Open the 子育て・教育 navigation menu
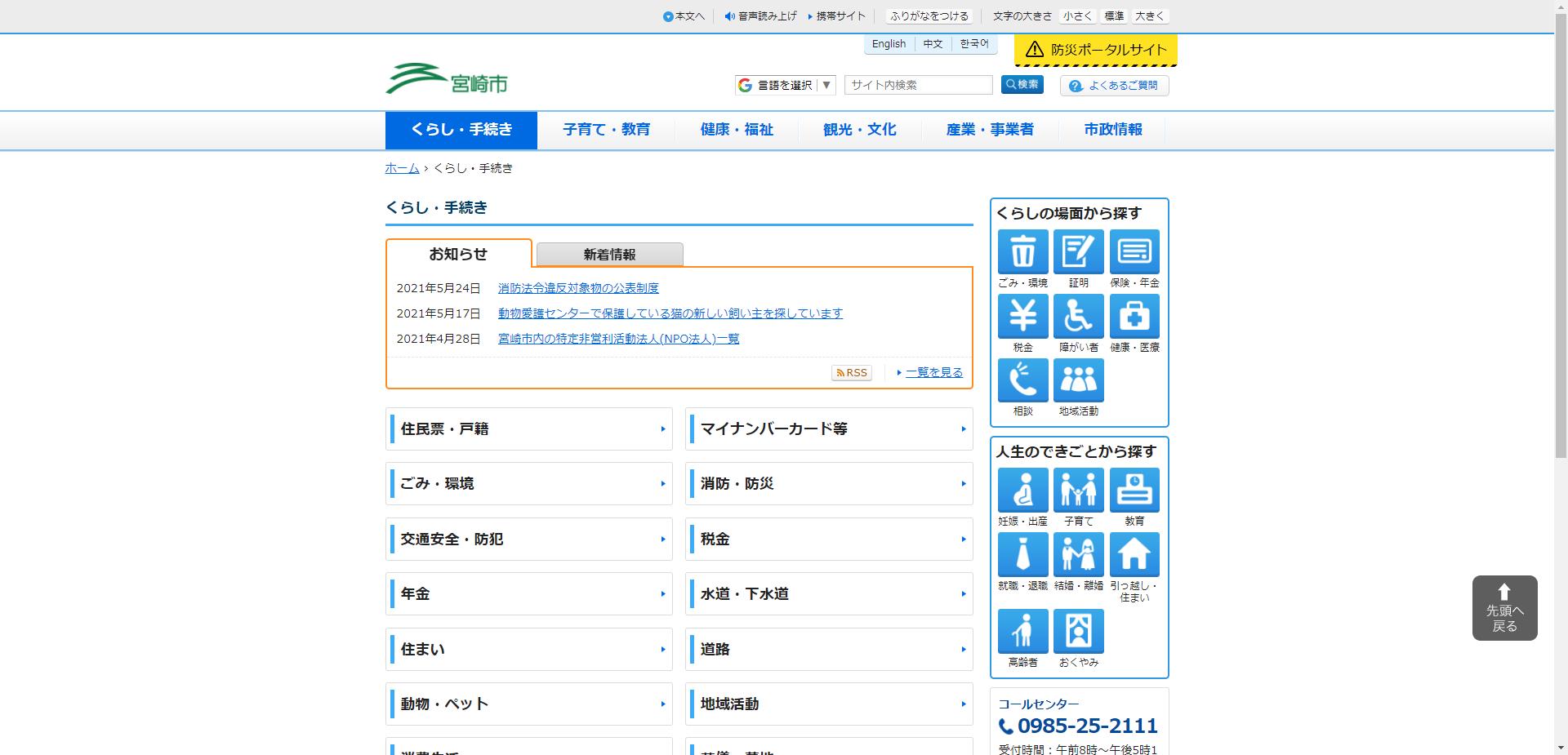Viewport: 1568px width, 755px height. 606,130
